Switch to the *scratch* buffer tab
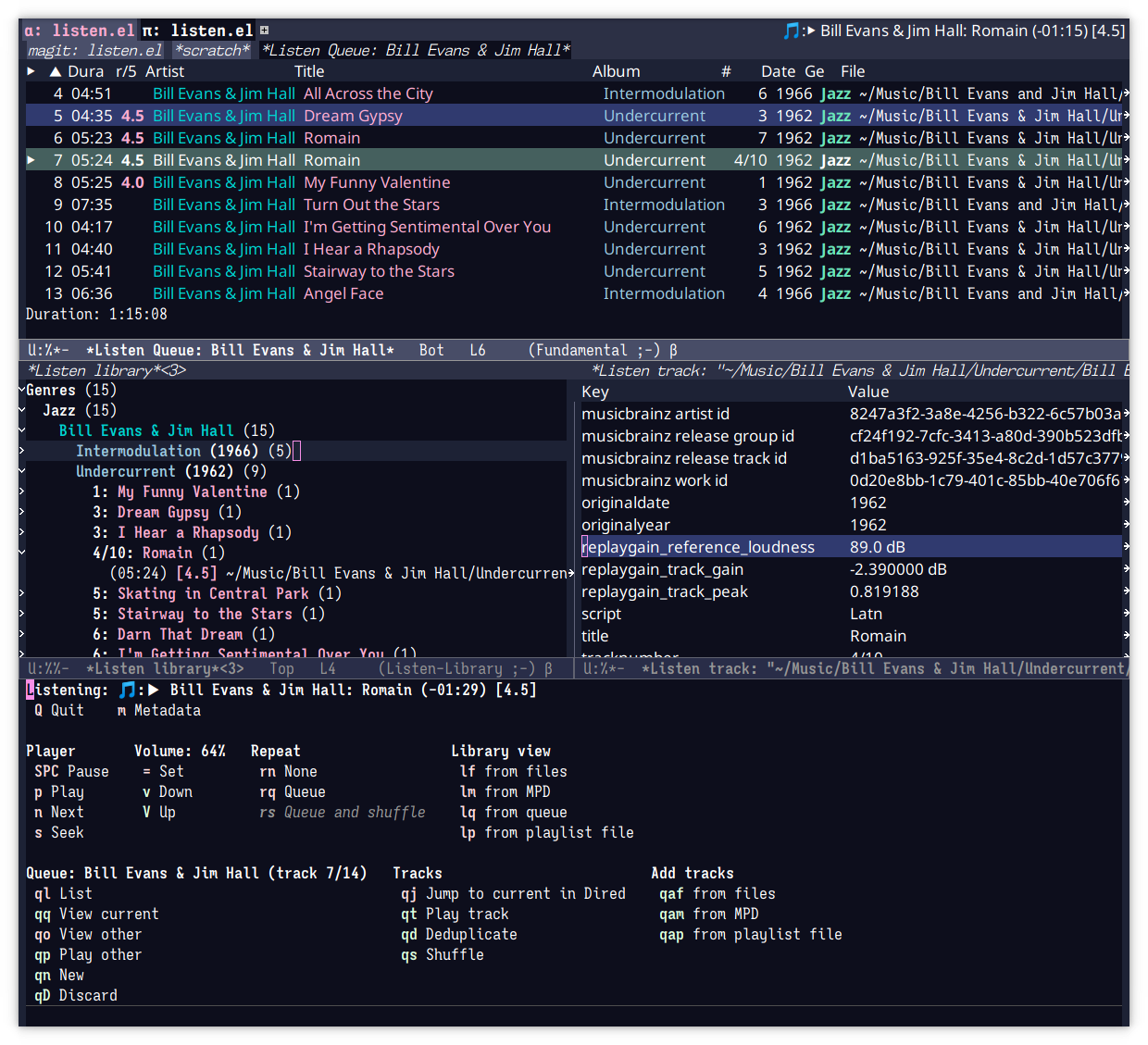1148x1045 pixels. pyautogui.click(x=211, y=50)
